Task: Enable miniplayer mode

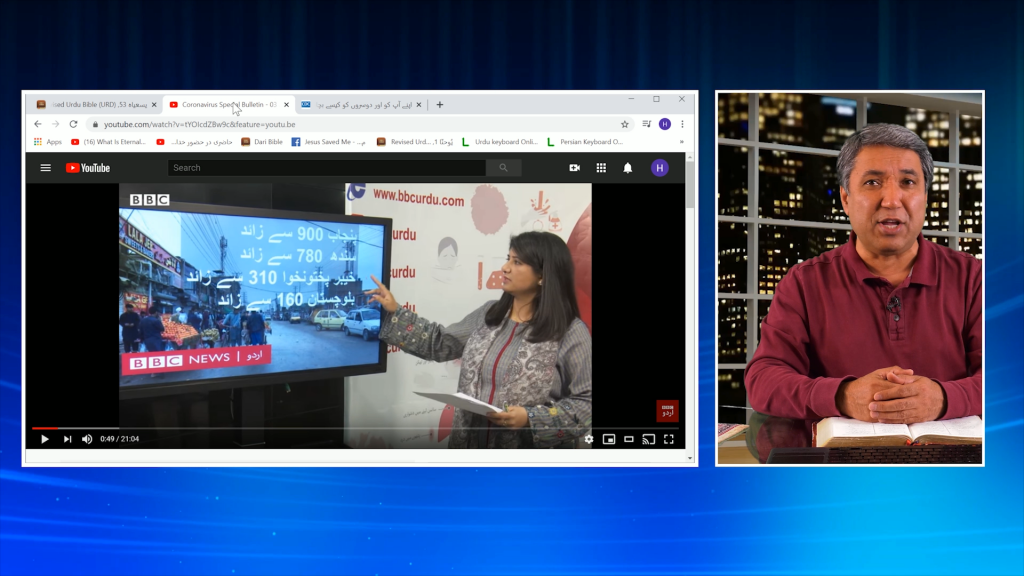Action: [609, 439]
